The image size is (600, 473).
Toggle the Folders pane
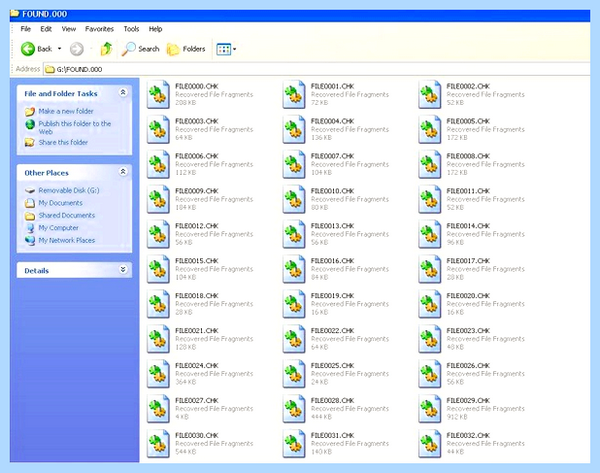point(186,49)
